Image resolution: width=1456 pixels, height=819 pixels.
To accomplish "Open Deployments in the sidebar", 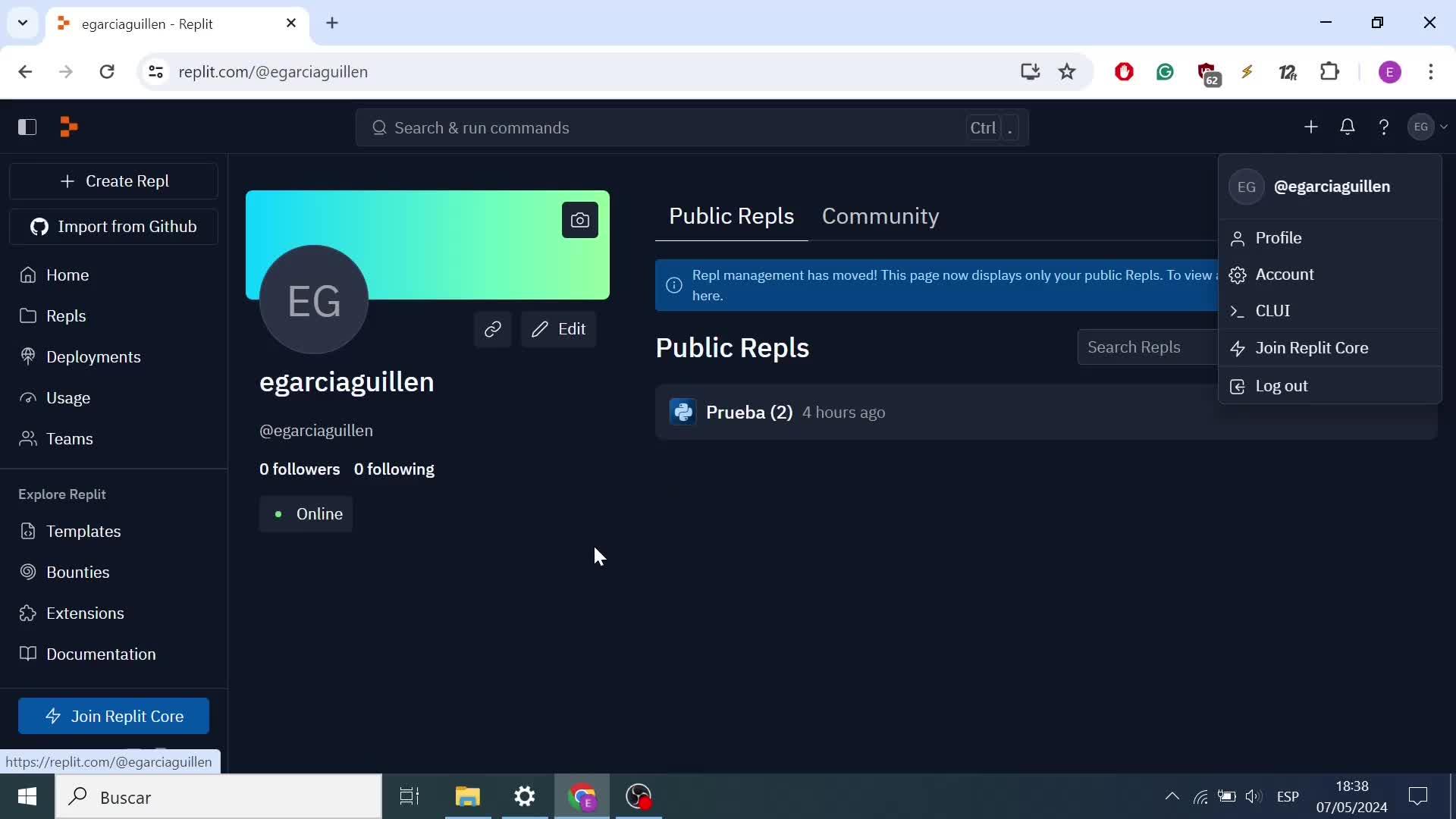I will 93,357.
